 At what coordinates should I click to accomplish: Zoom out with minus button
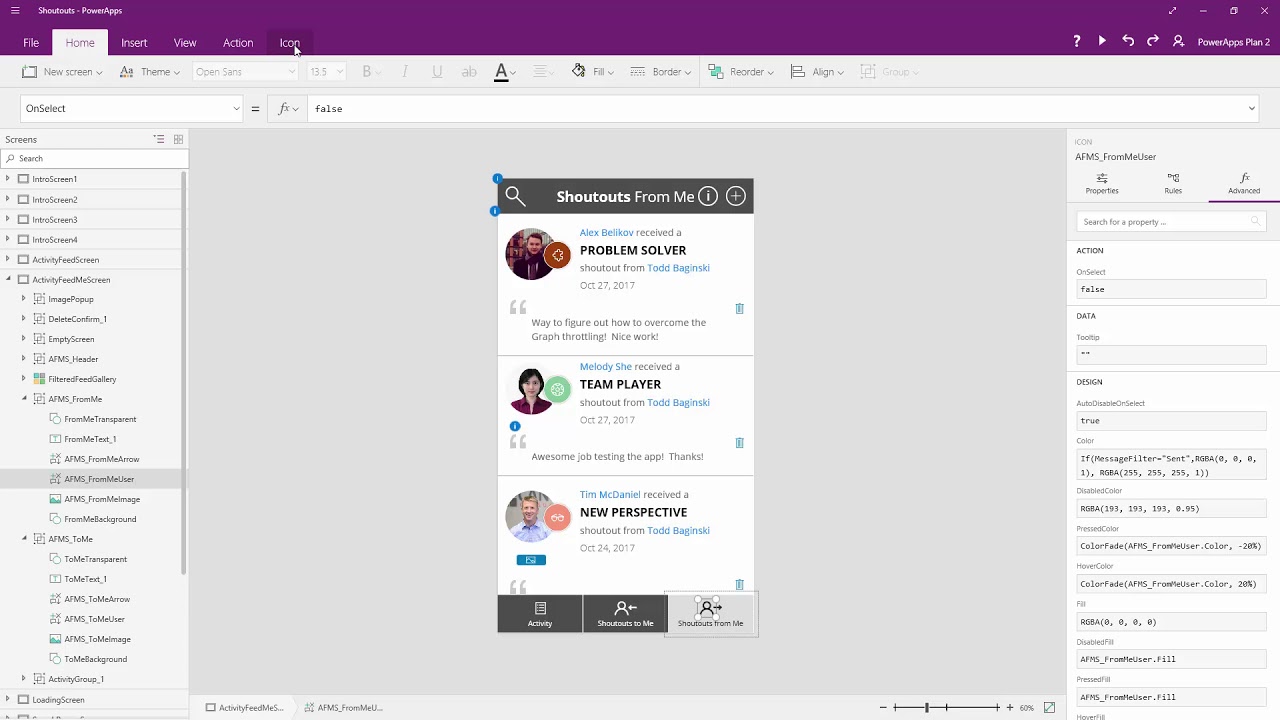(883, 707)
